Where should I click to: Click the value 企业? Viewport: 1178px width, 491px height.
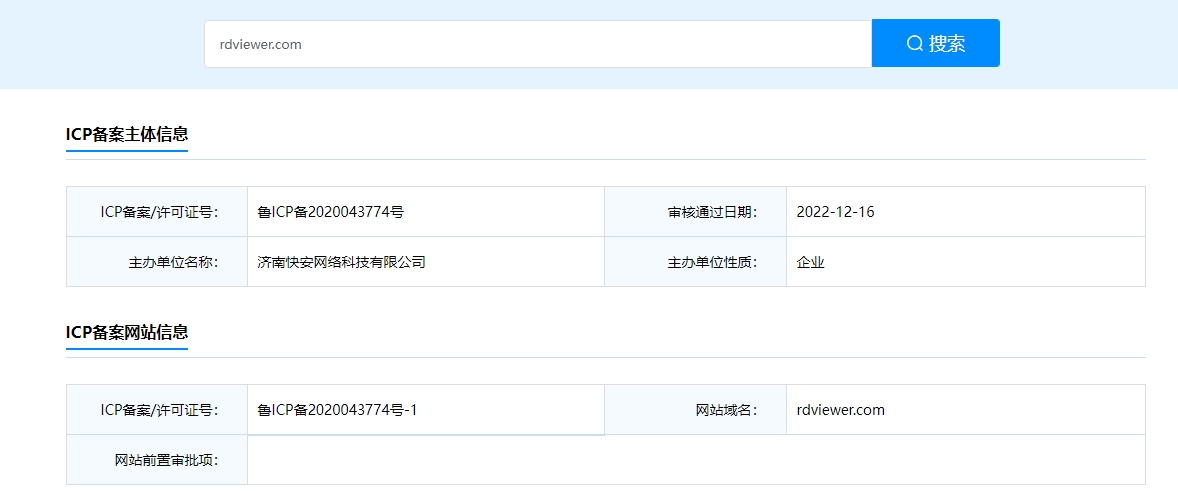811,262
